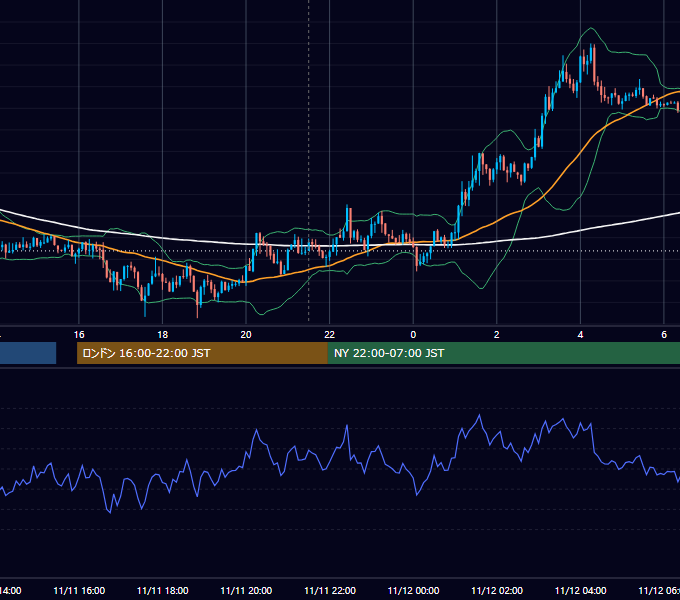Select the ロンドン 16:00-22:00 JST session bar
680x600 pixels.
[x=202, y=353]
